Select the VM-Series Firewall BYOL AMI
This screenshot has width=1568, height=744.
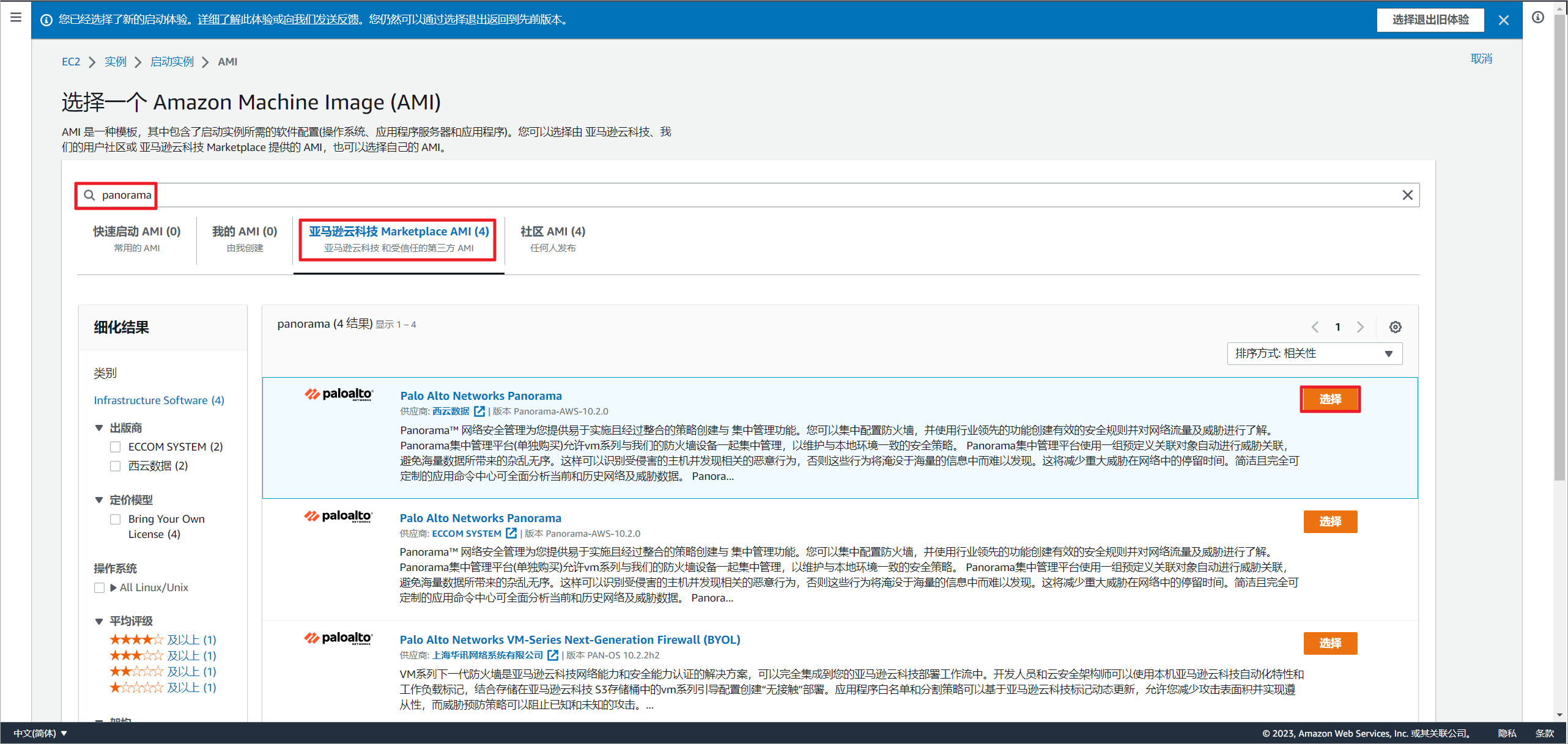pos(1330,643)
